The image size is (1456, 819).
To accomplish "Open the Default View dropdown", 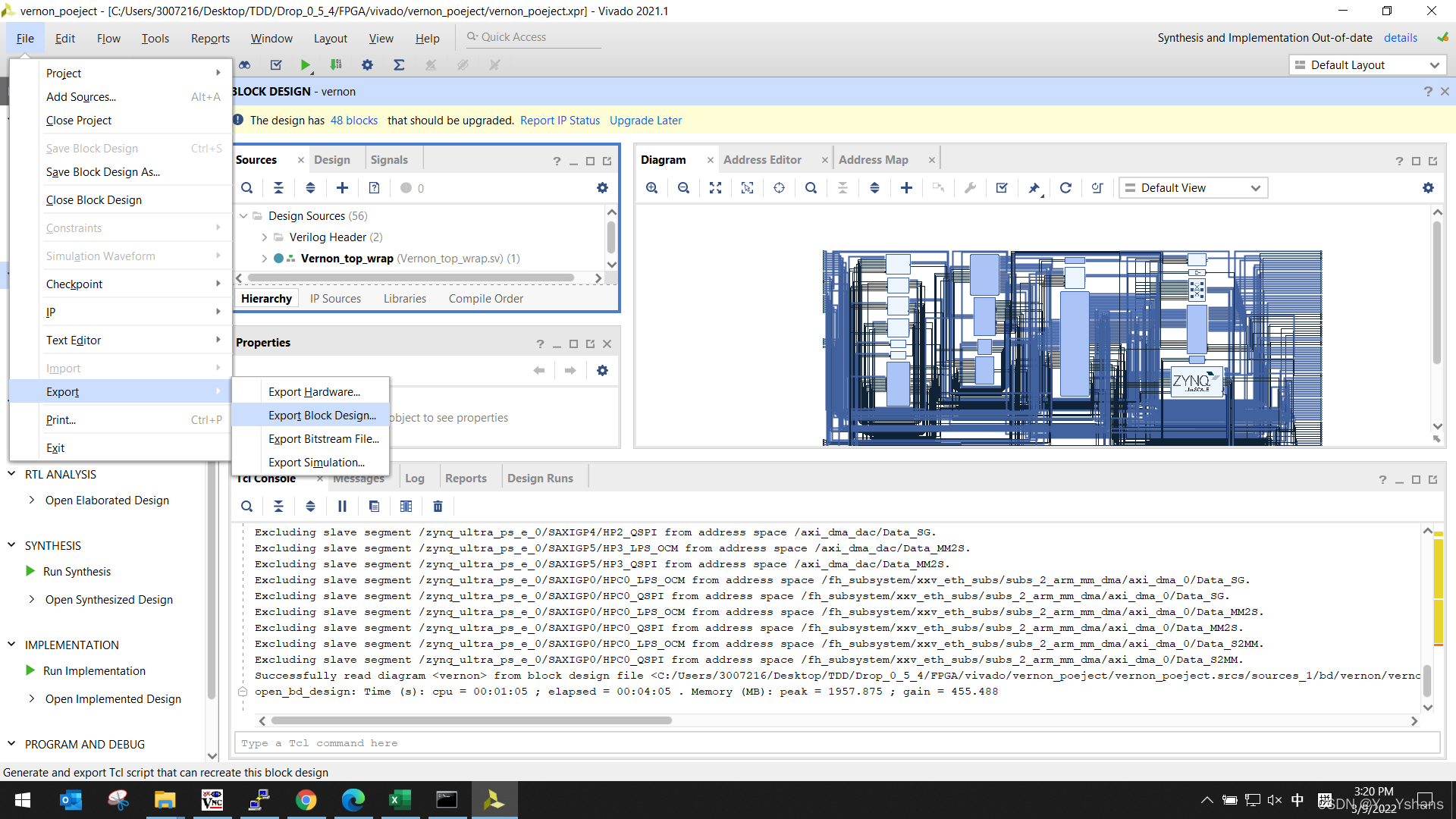I will point(1193,188).
